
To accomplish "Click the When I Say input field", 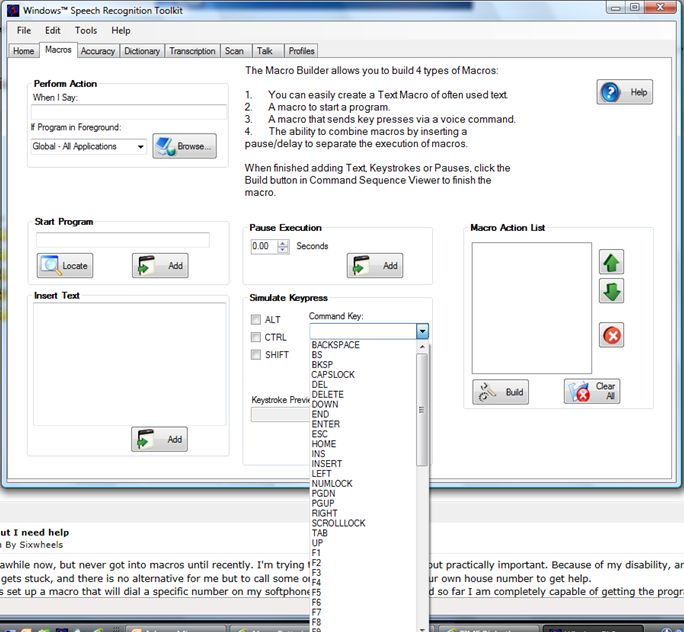I will [x=129, y=112].
